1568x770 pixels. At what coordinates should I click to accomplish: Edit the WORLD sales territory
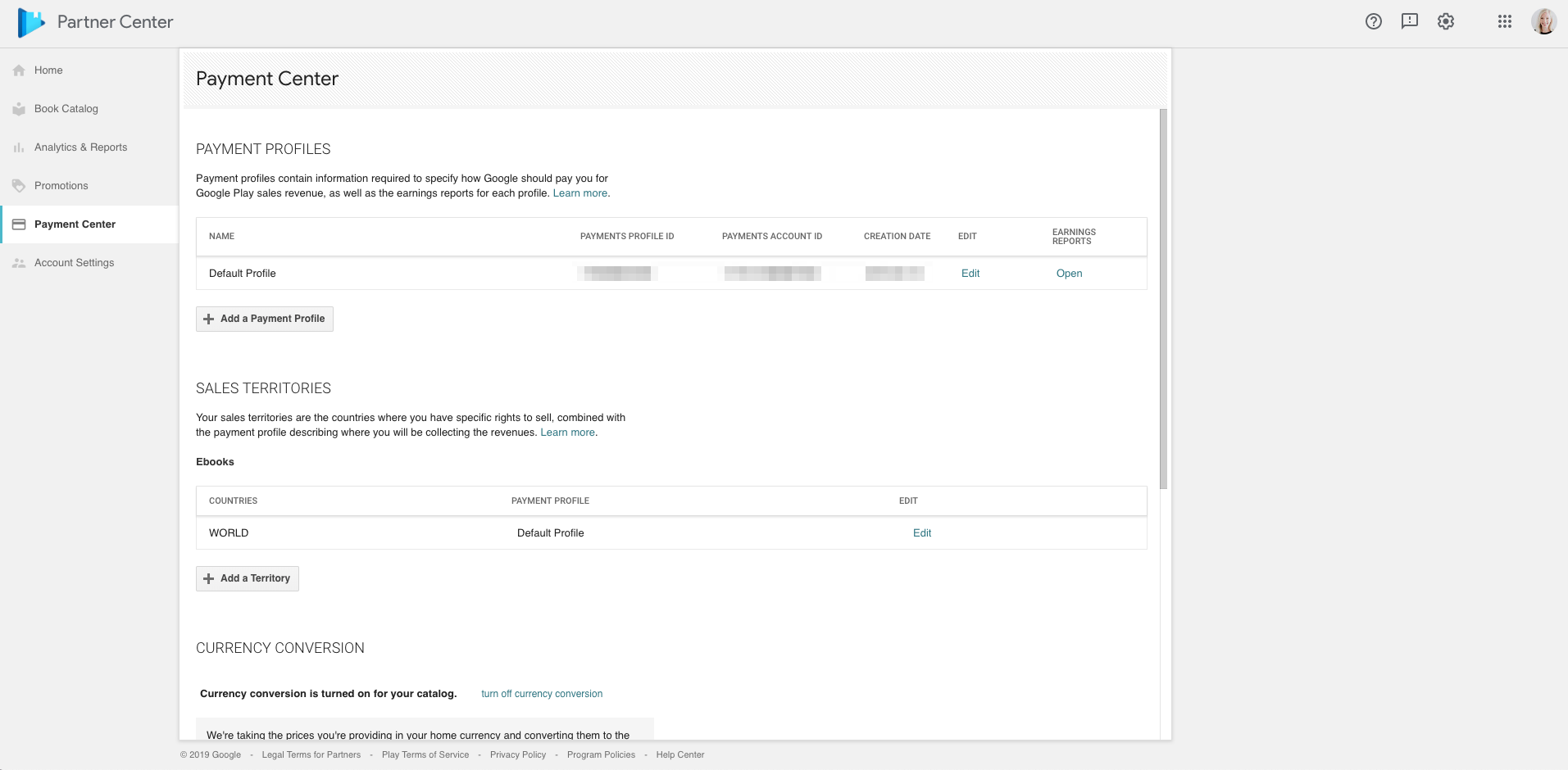pos(922,533)
